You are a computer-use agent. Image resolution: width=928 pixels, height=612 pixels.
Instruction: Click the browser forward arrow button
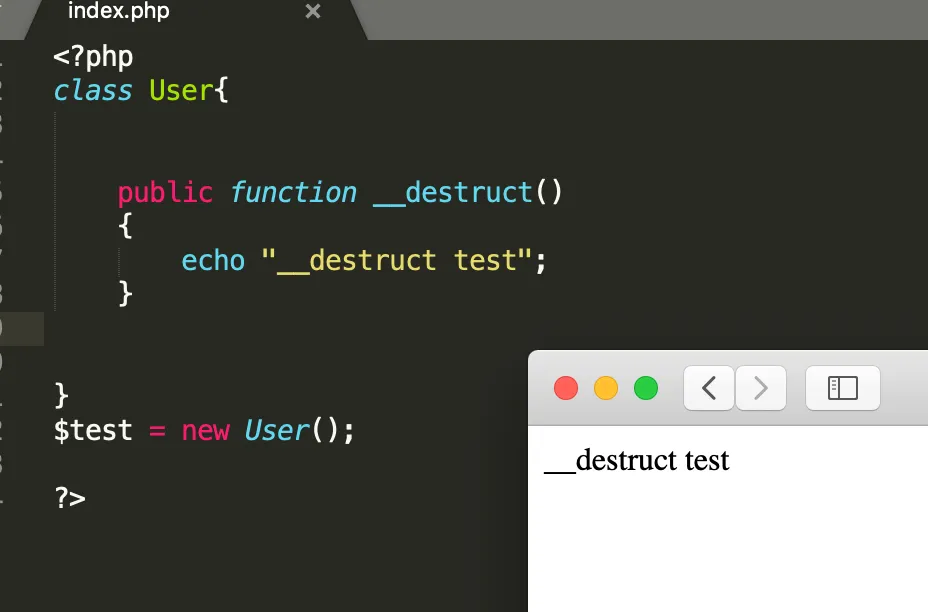tap(761, 388)
